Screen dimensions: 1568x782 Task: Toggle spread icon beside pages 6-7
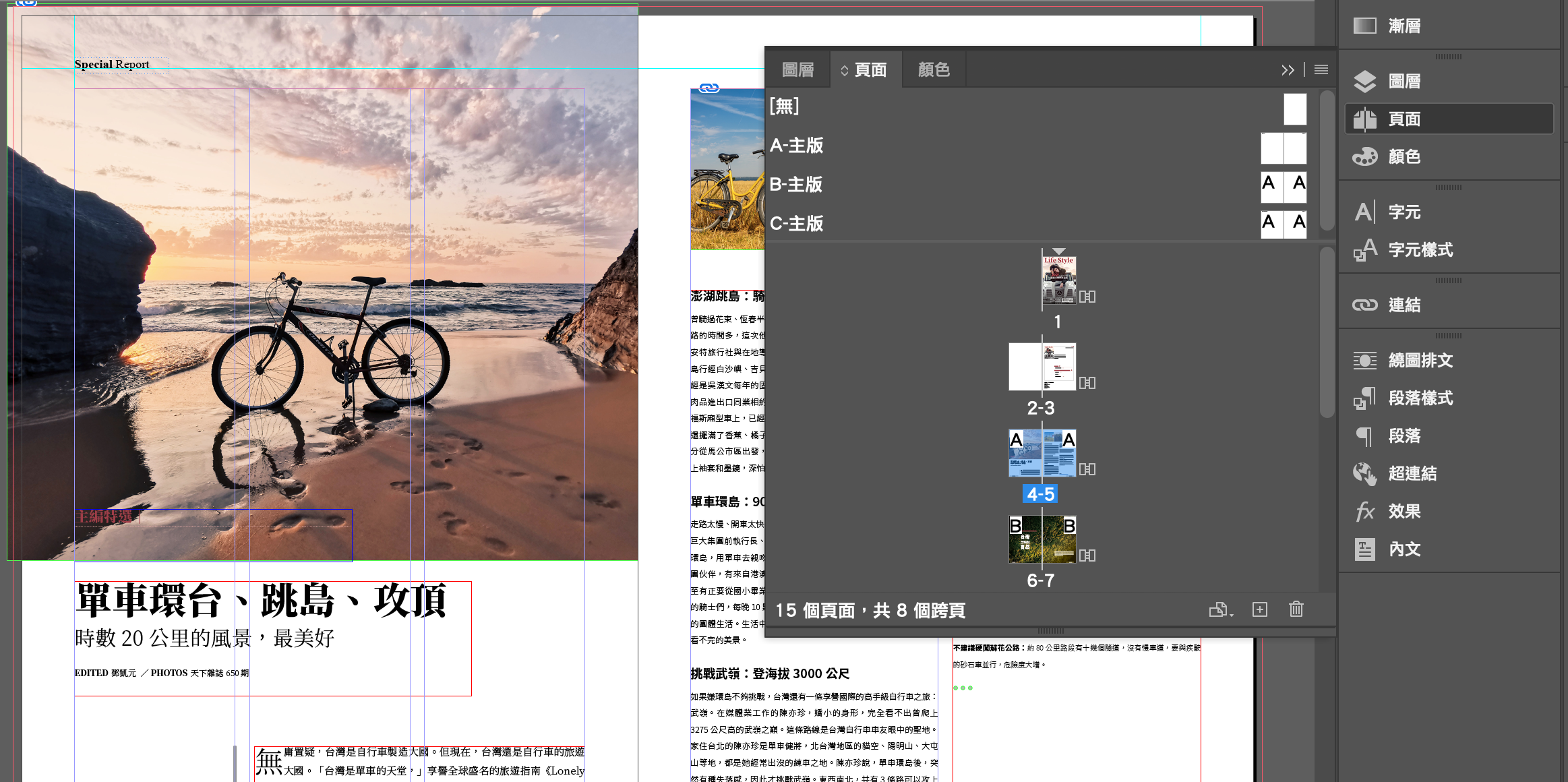[1087, 555]
